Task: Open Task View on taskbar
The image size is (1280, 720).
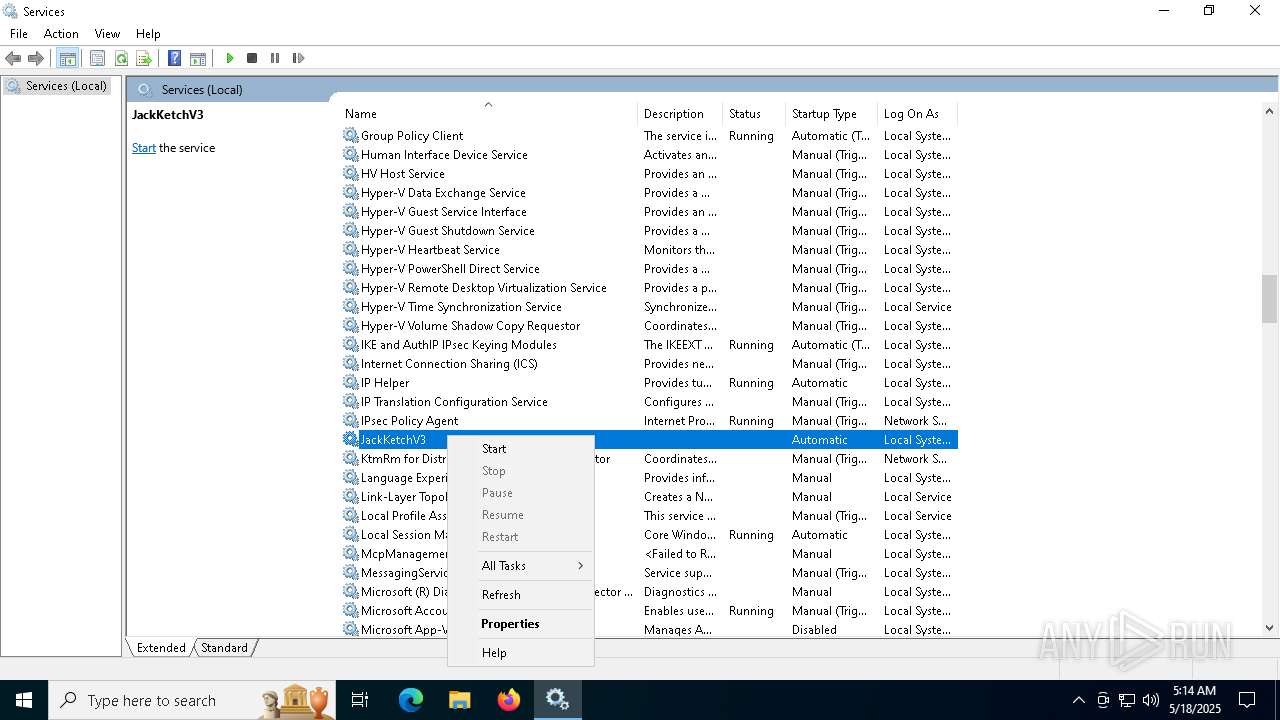Action: [360, 700]
